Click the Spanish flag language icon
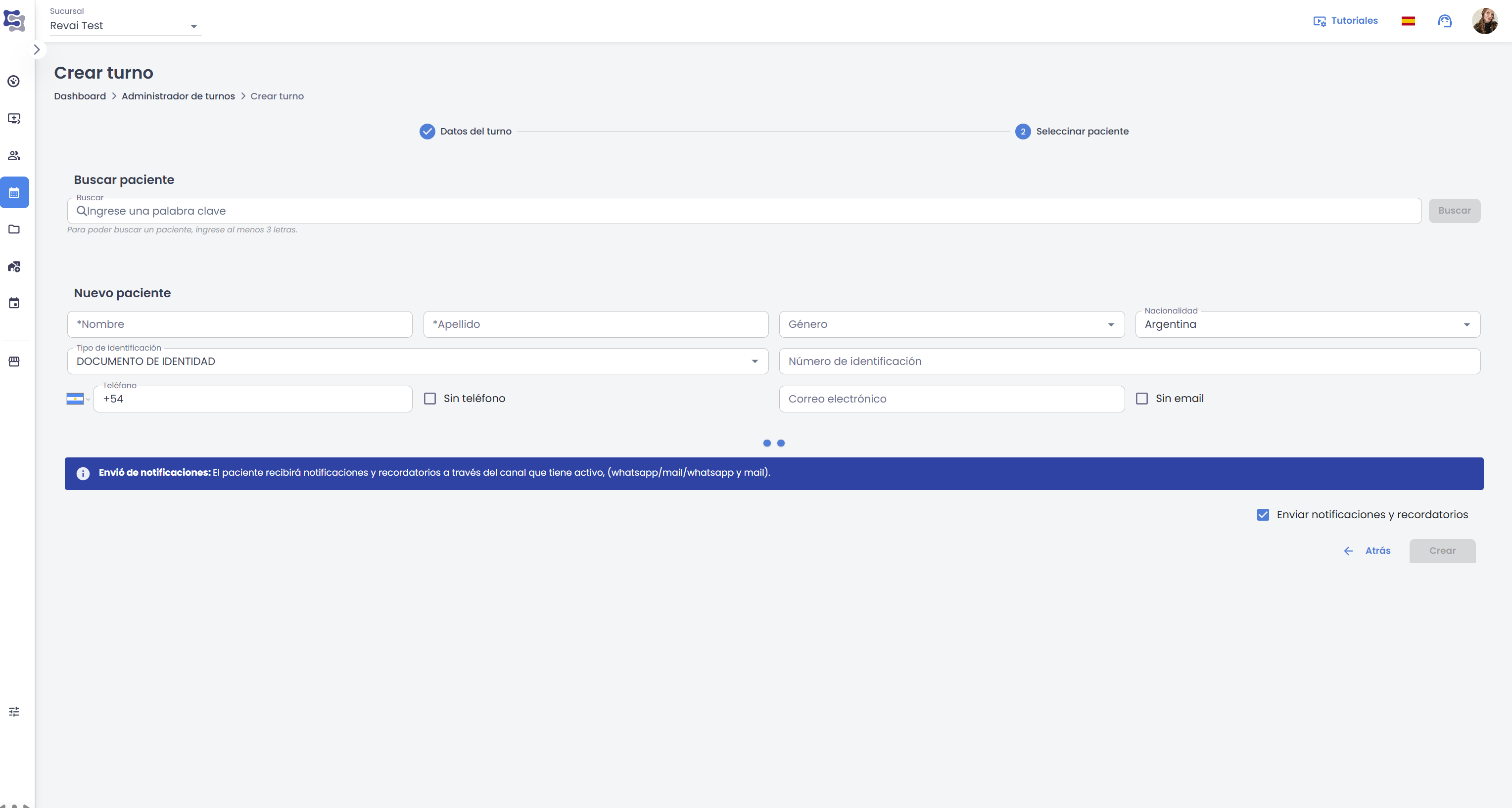Screen dimensions: 1512x808 point(1408,21)
